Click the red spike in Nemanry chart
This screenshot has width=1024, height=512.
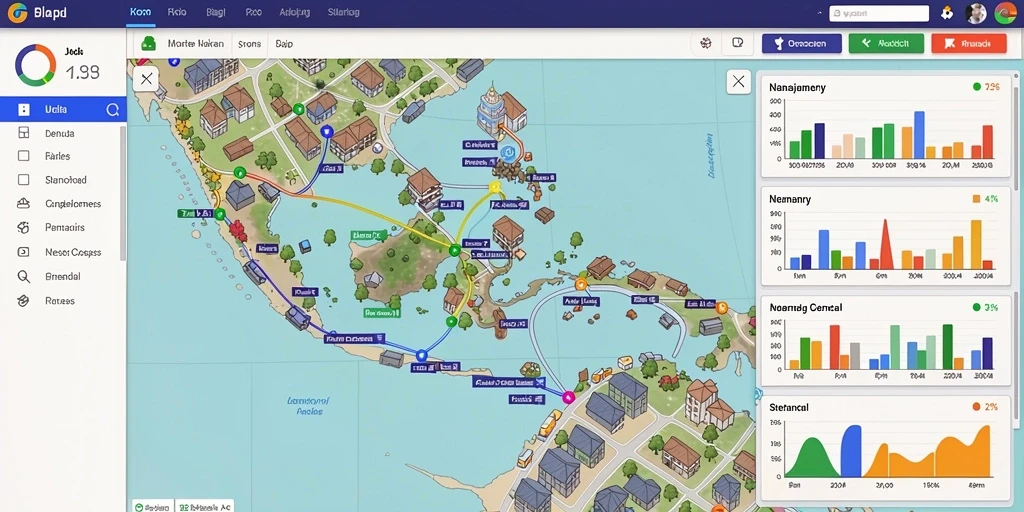pyautogui.click(x=886, y=245)
